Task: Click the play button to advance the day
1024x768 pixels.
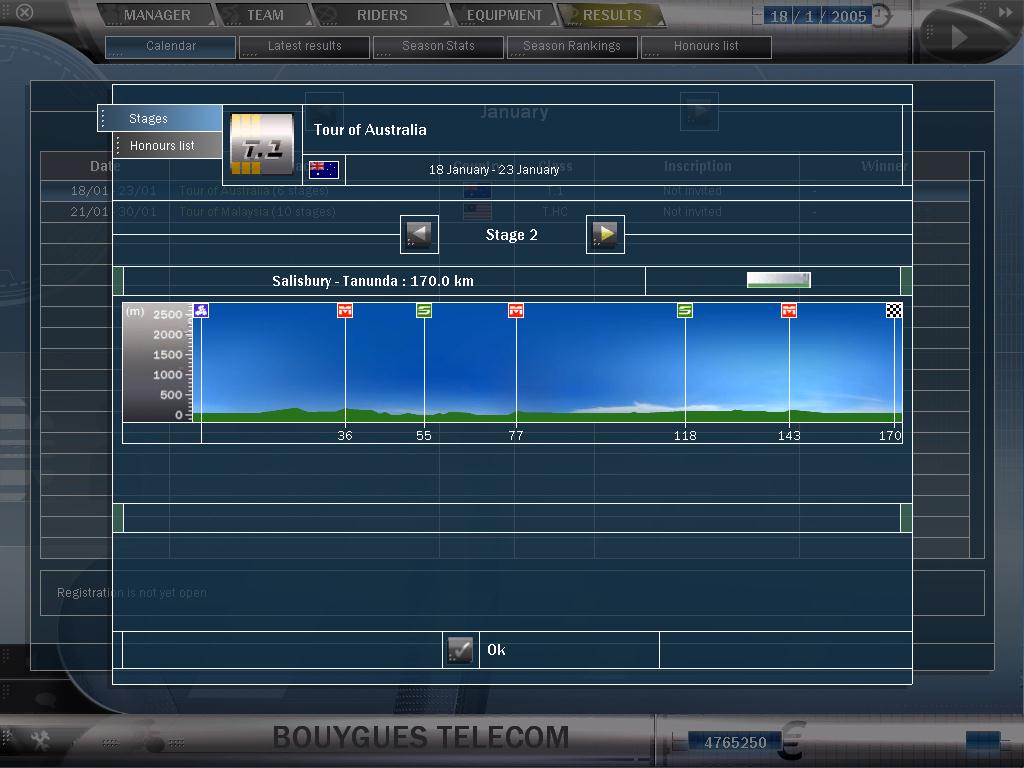Action: pos(958,37)
